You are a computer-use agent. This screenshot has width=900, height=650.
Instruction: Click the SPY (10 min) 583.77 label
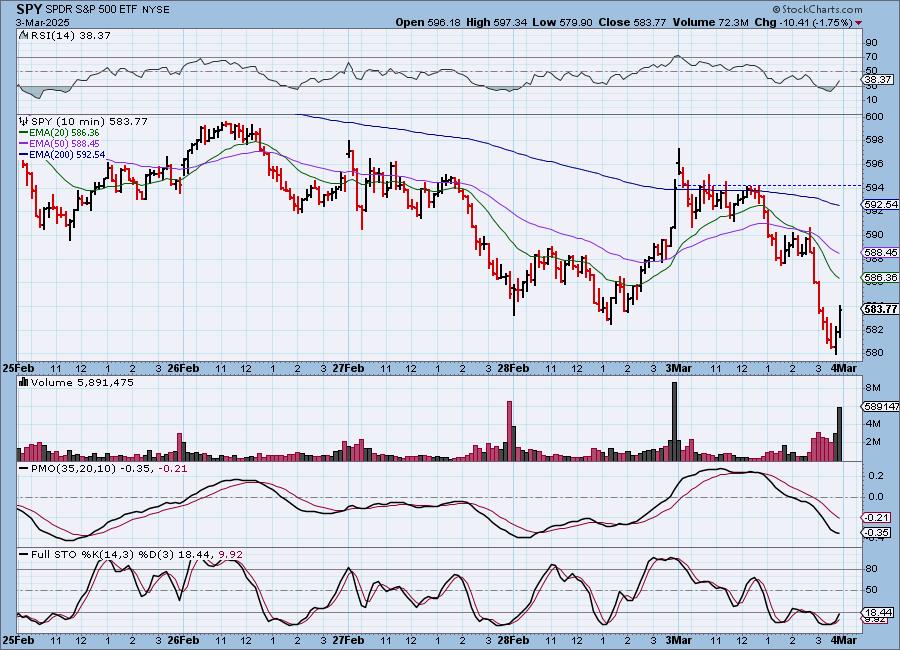89,121
